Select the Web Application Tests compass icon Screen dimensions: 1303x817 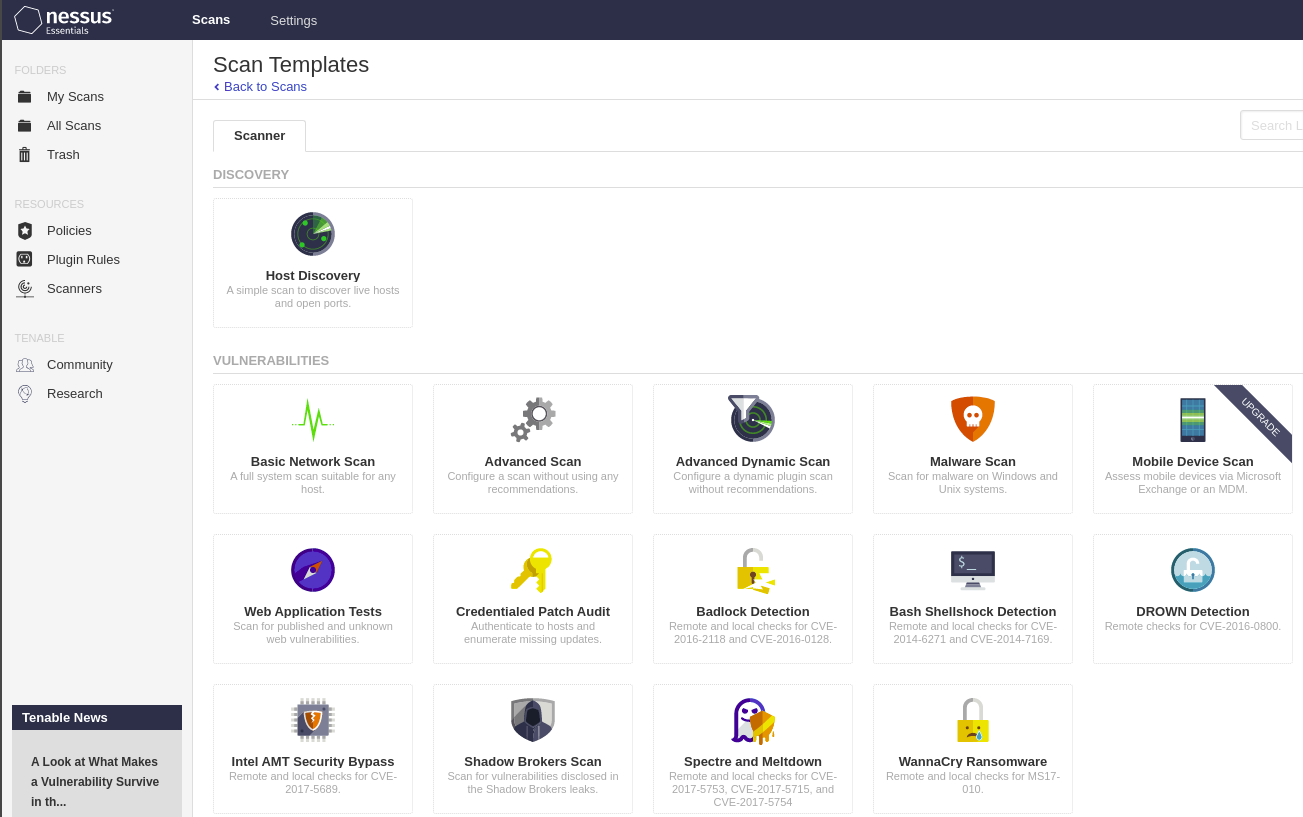[x=313, y=570]
